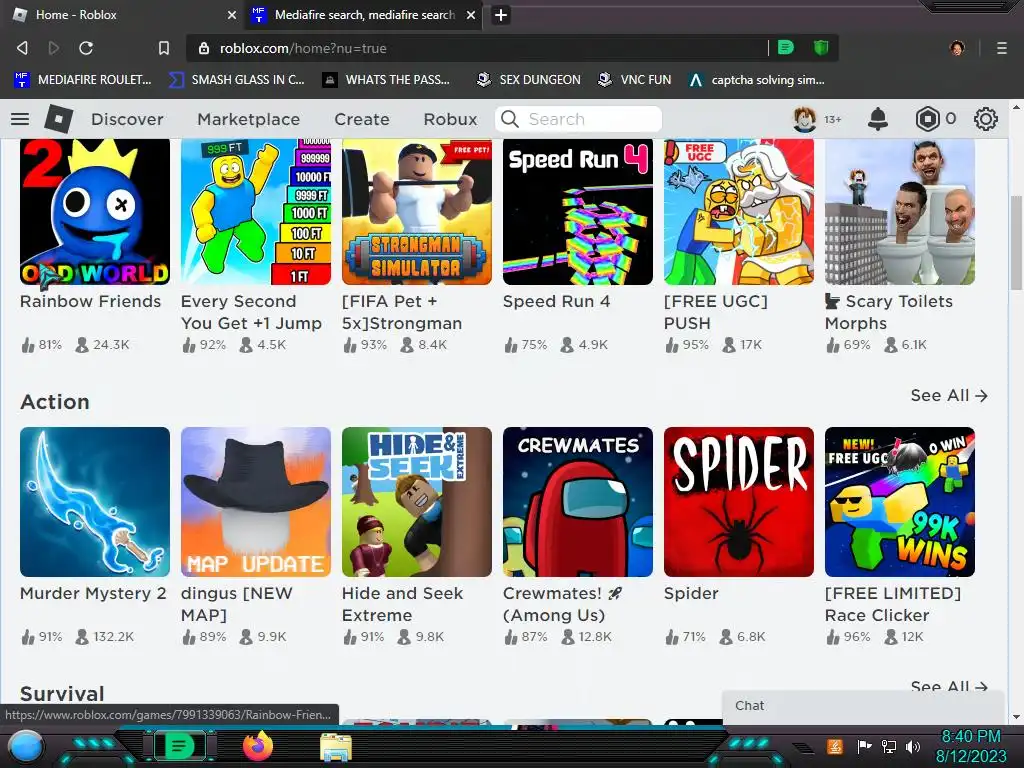The width and height of the screenshot is (1024, 768).
Task: Open the Marketplace menu item
Action: pyautogui.click(x=249, y=119)
